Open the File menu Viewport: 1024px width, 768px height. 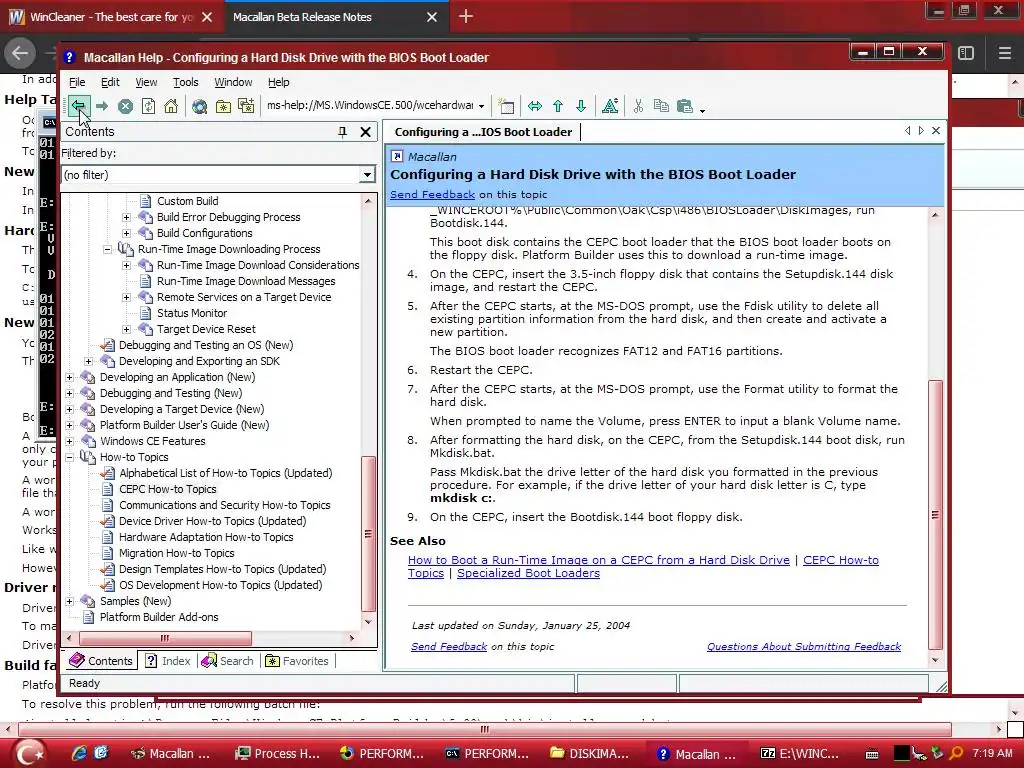pos(77,82)
